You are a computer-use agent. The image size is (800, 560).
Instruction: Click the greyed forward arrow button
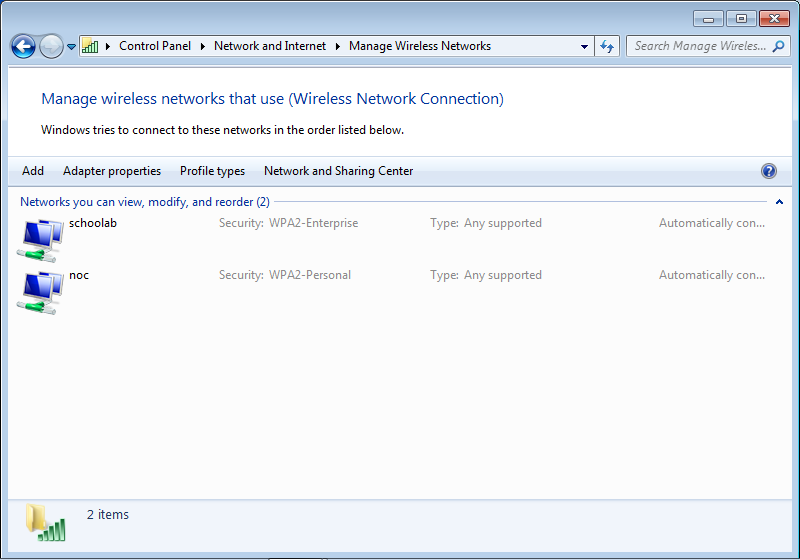(51, 47)
